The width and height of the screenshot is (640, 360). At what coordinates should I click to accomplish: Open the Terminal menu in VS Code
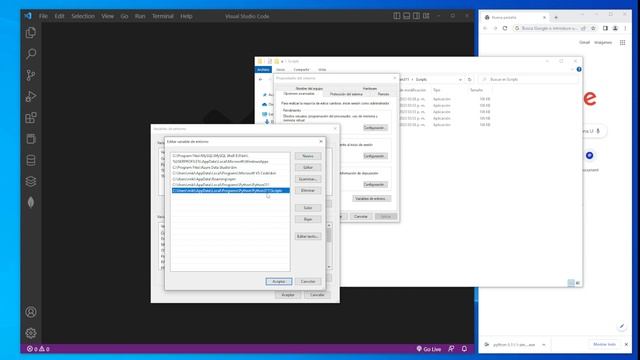(x=162, y=16)
